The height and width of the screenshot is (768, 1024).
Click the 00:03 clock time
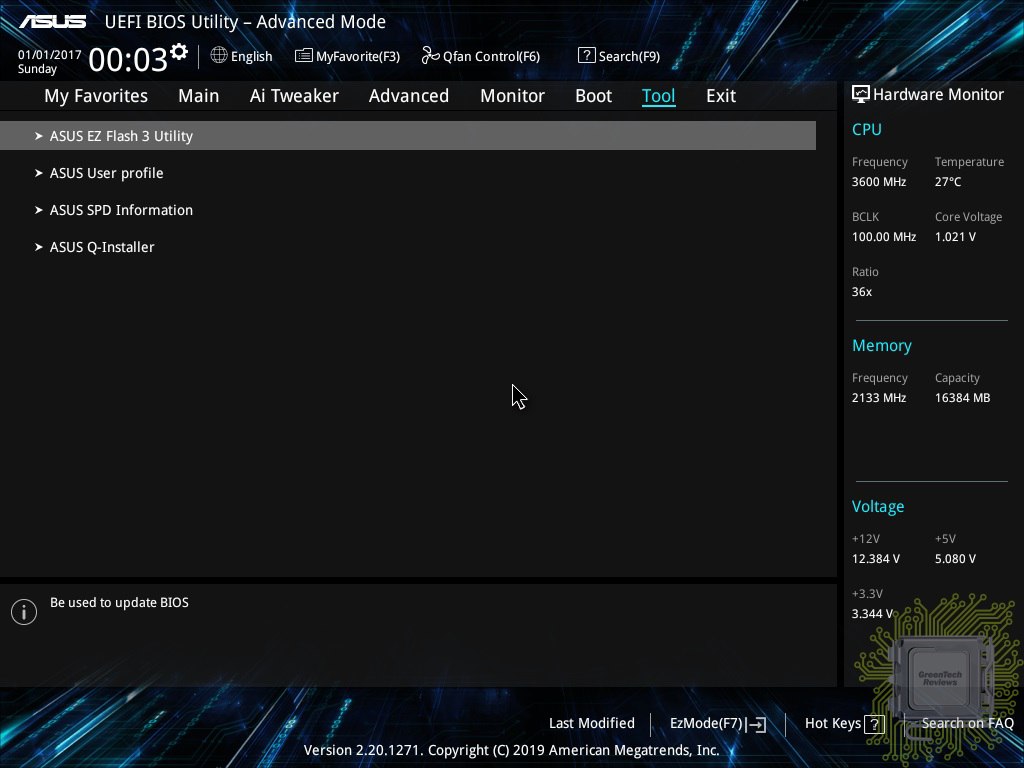point(128,59)
